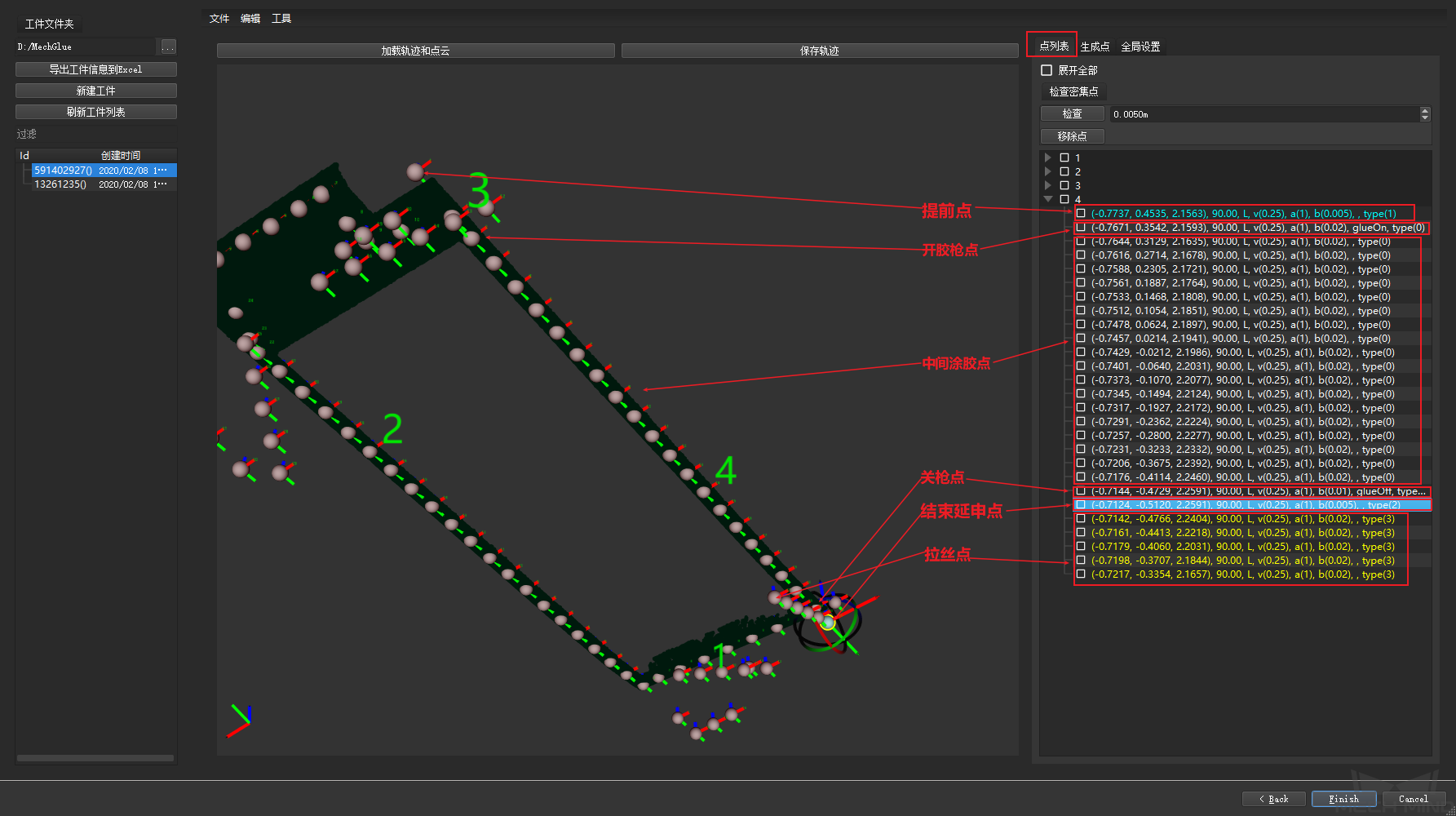The width and height of the screenshot is (1456, 816).
Task: Click green segment label 4 in viewport
Action: (726, 470)
